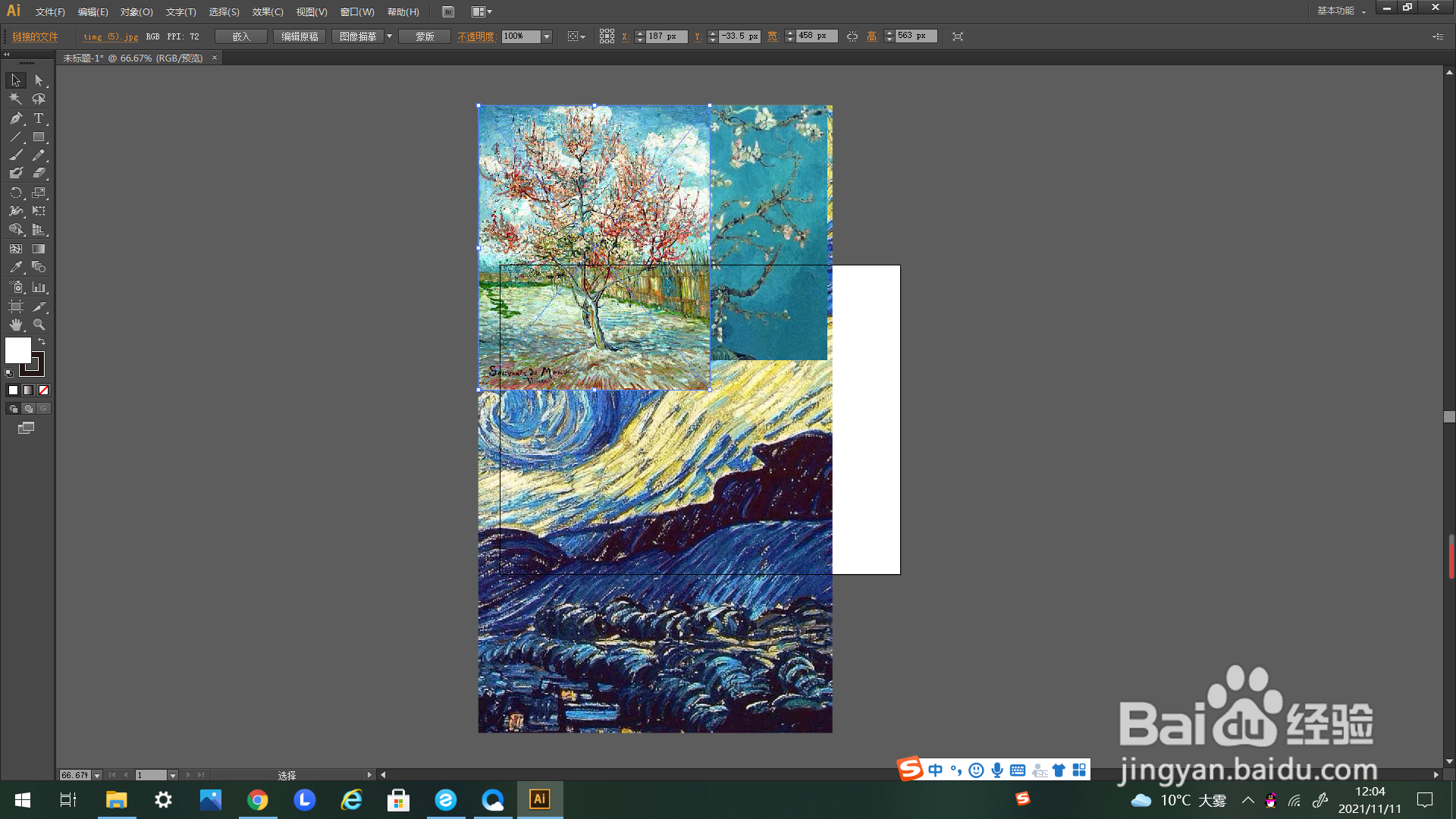This screenshot has height=819, width=1456.
Task: Open the 文件(F) menu
Action: click(x=50, y=12)
